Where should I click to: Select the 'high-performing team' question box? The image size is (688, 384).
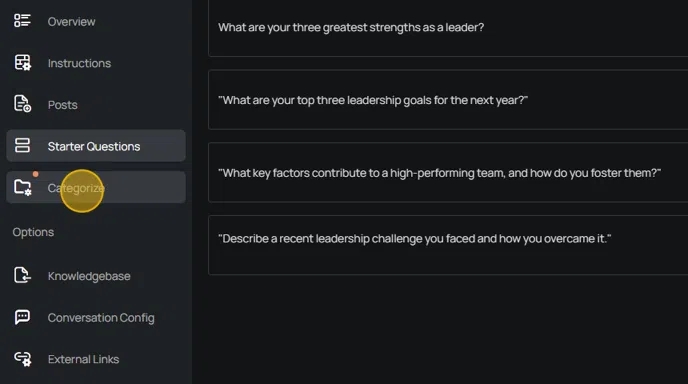(448, 172)
